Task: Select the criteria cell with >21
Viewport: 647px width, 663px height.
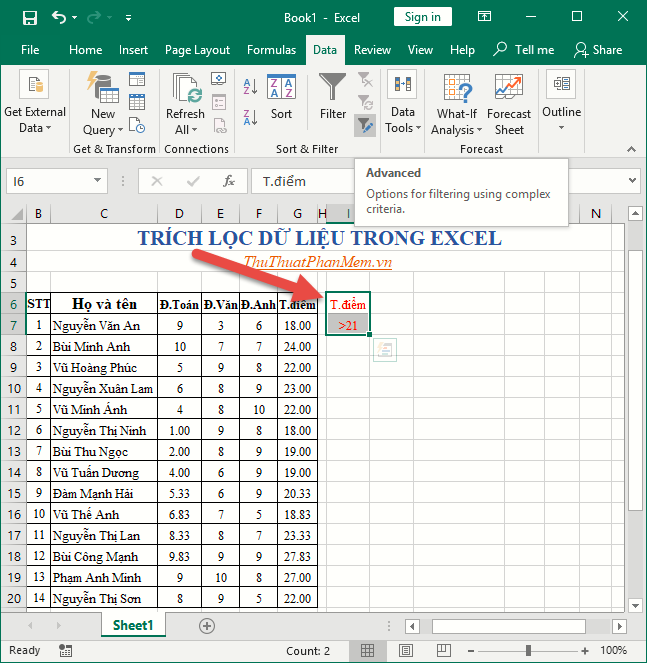Action: tap(348, 325)
